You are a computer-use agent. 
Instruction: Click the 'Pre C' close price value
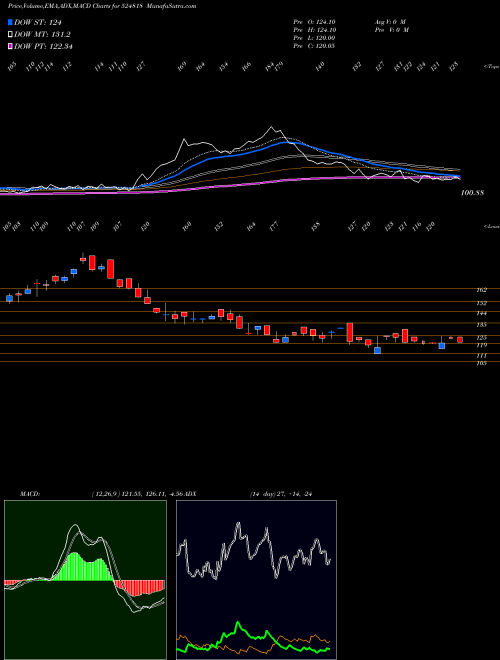pyautogui.click(x=314, y=46)
